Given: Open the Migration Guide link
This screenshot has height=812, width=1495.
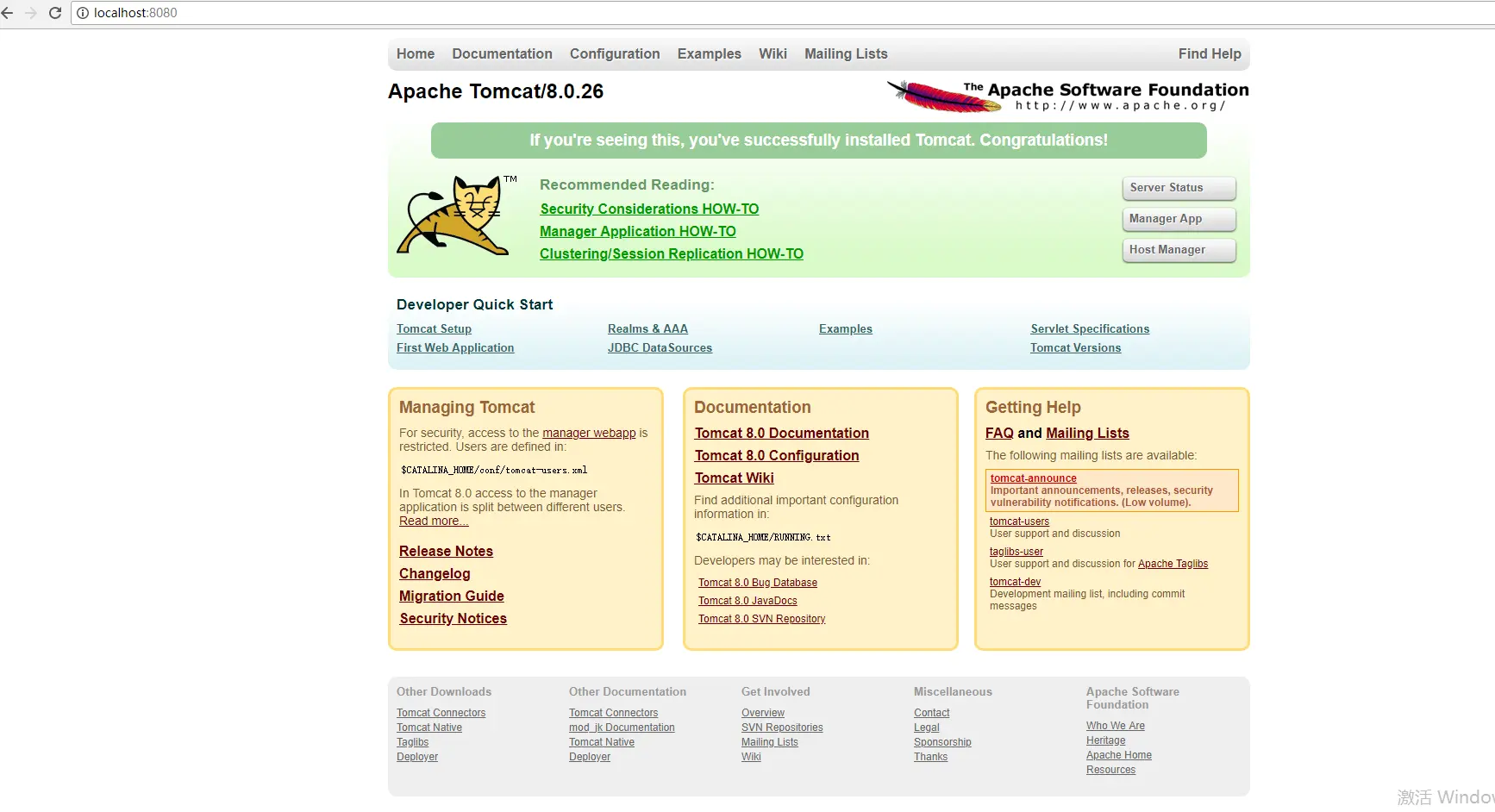Looking at the screenshot, I should tap(452, 596).
